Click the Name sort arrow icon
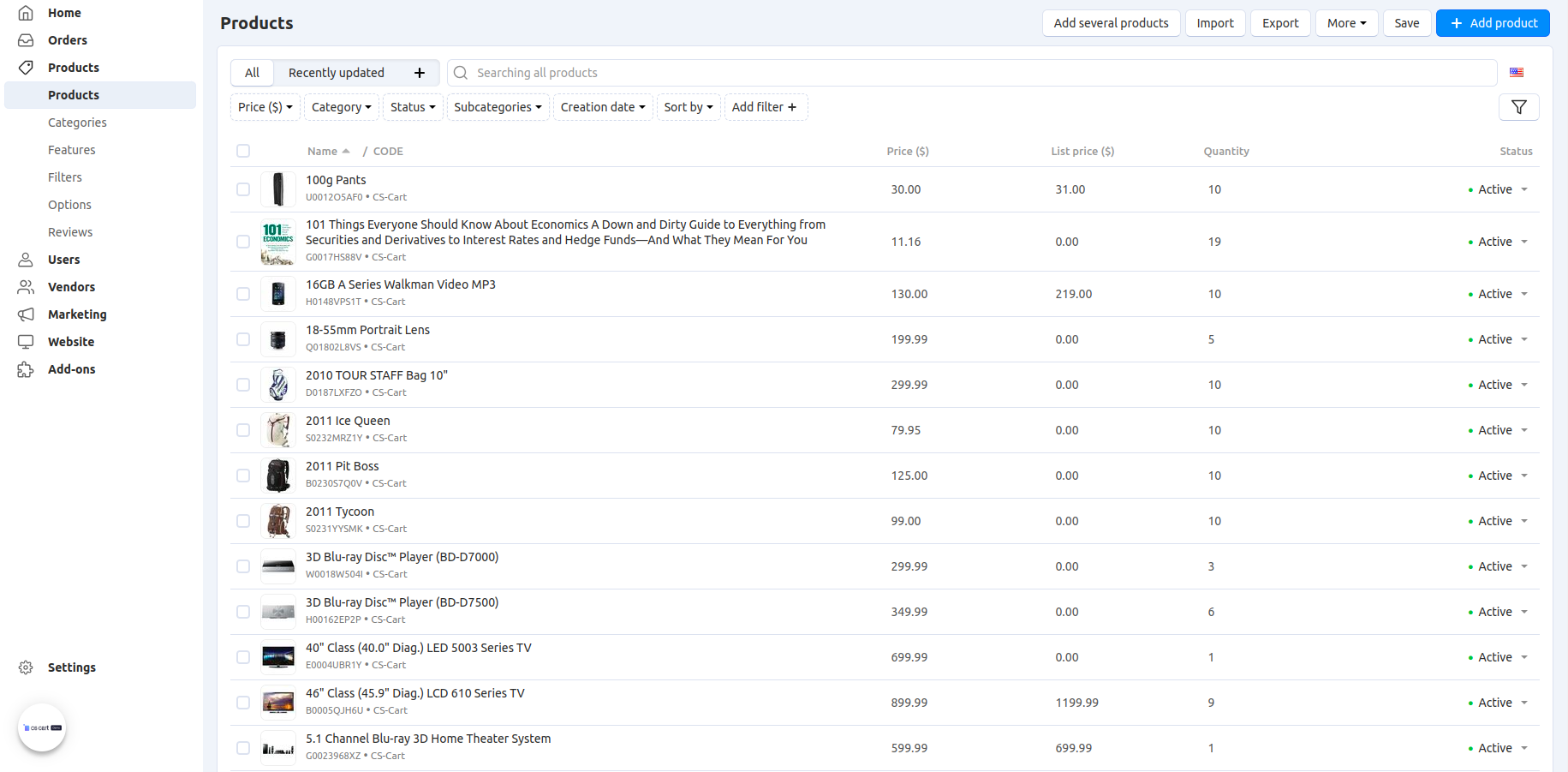 346,152
